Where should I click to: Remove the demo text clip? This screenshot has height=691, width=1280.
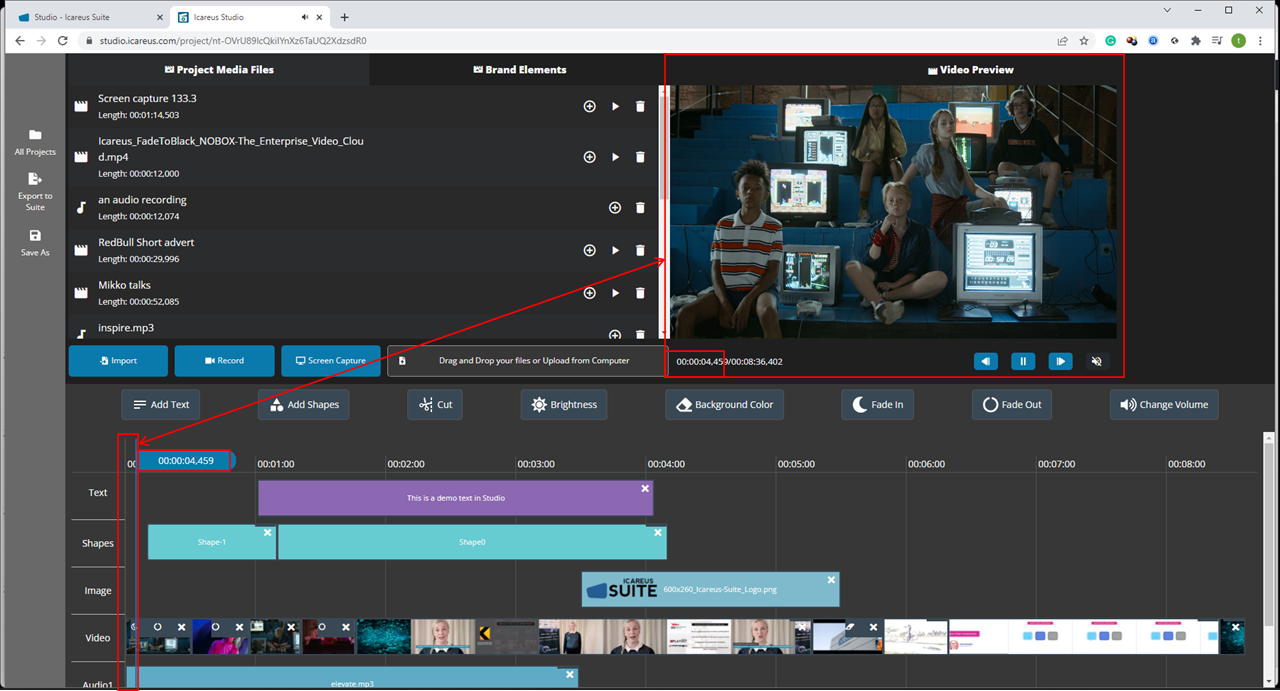pyautogui.click(x=645, y=489)
